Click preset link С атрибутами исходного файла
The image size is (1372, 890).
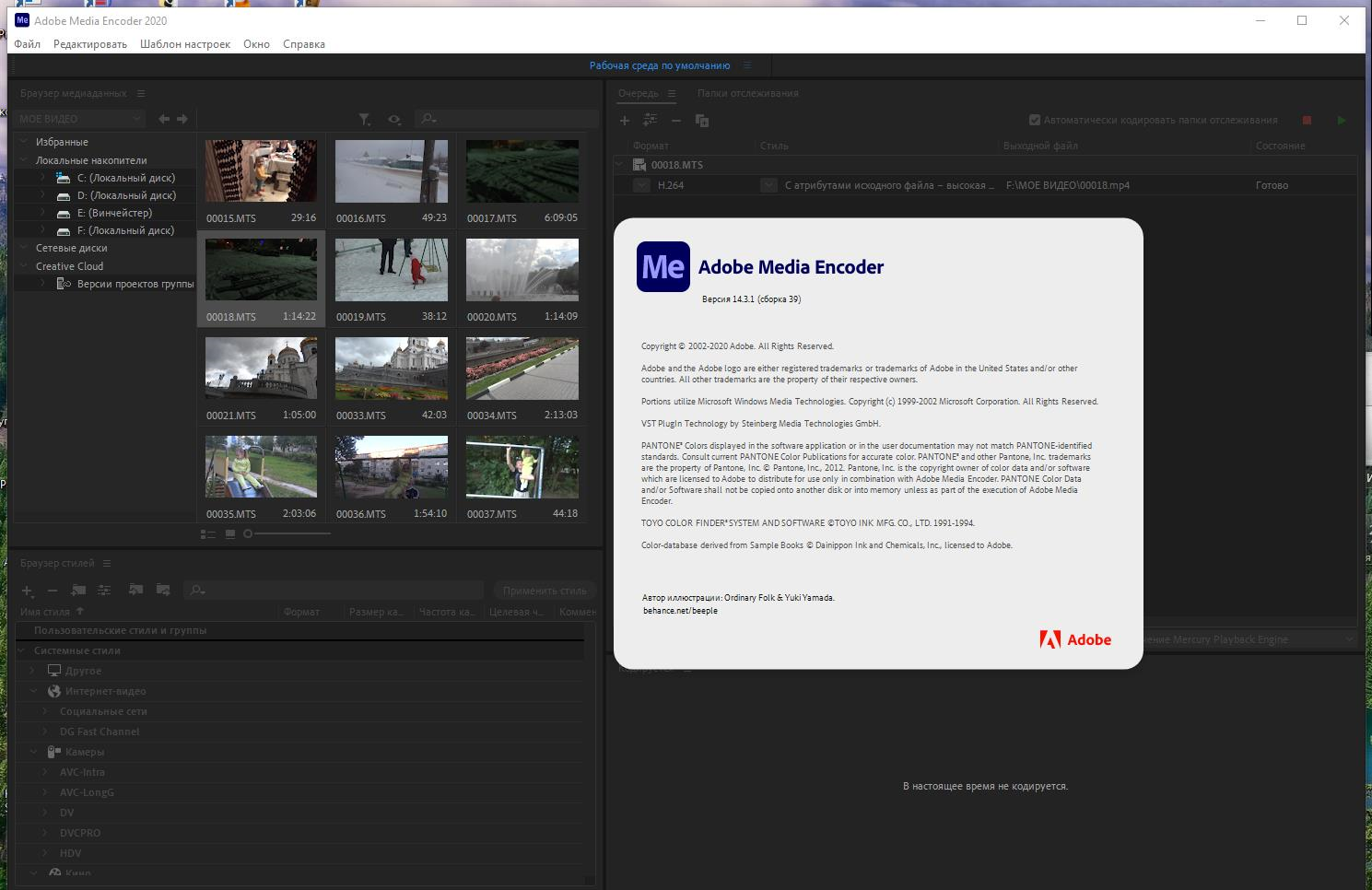point(889,185)
